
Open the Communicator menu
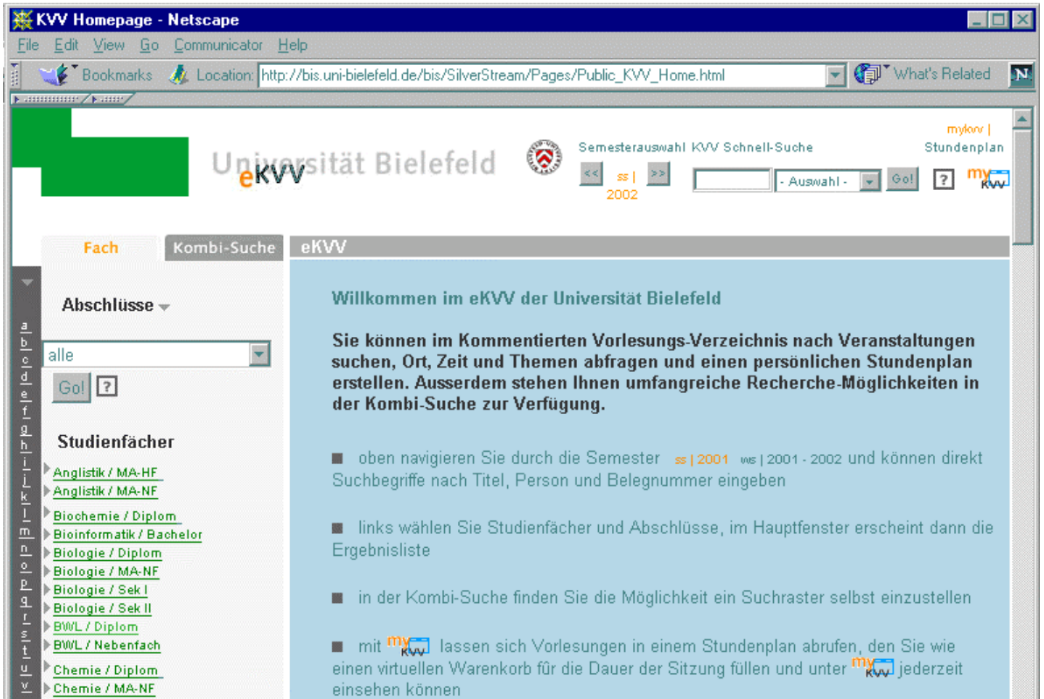pyautogui.click(x=218, y=45)
